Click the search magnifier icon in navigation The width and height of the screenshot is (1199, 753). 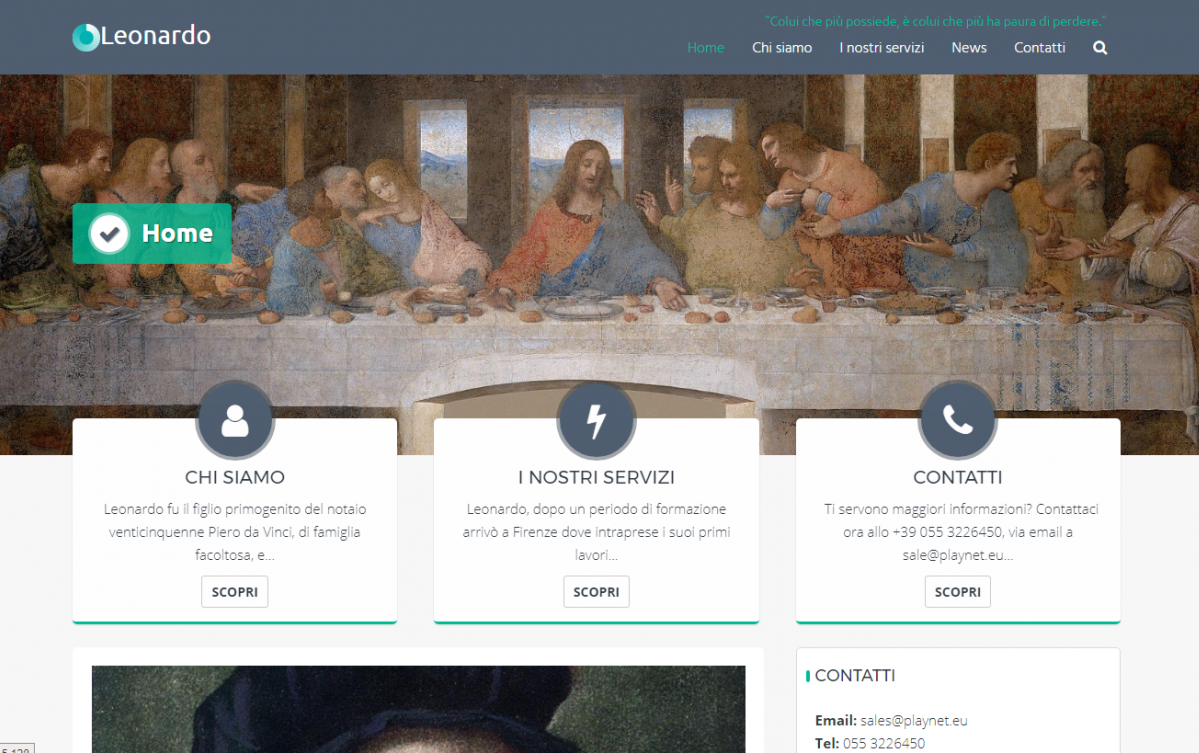pos(1100,47)
